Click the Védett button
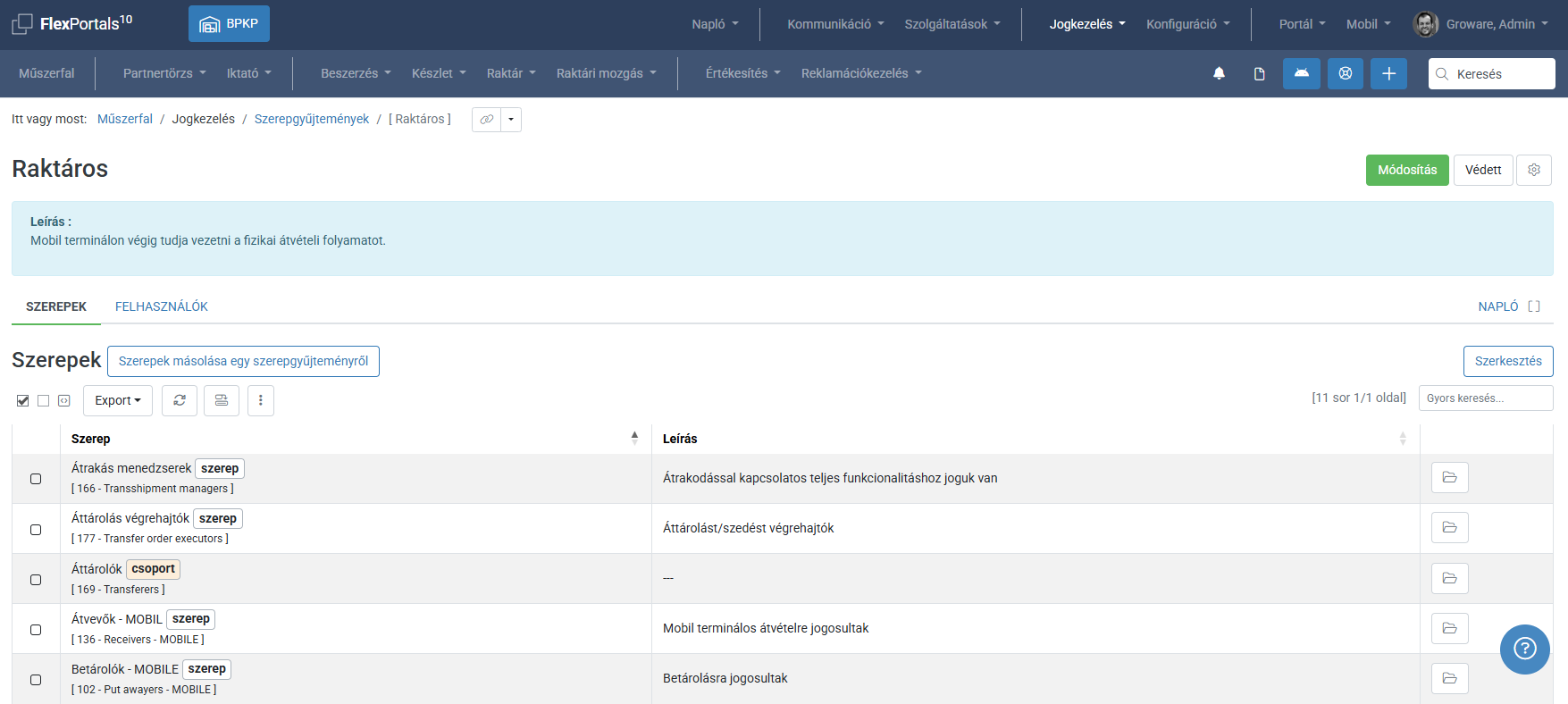 1483,170
